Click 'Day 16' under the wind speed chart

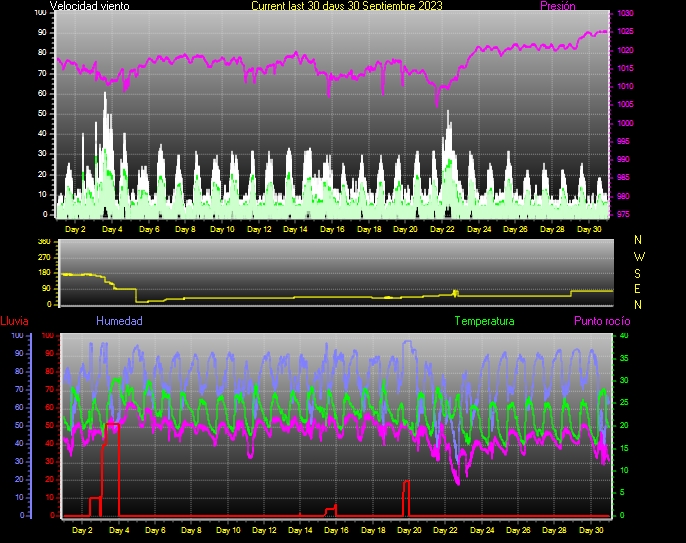pyautogui.click(x=332, y=229)
